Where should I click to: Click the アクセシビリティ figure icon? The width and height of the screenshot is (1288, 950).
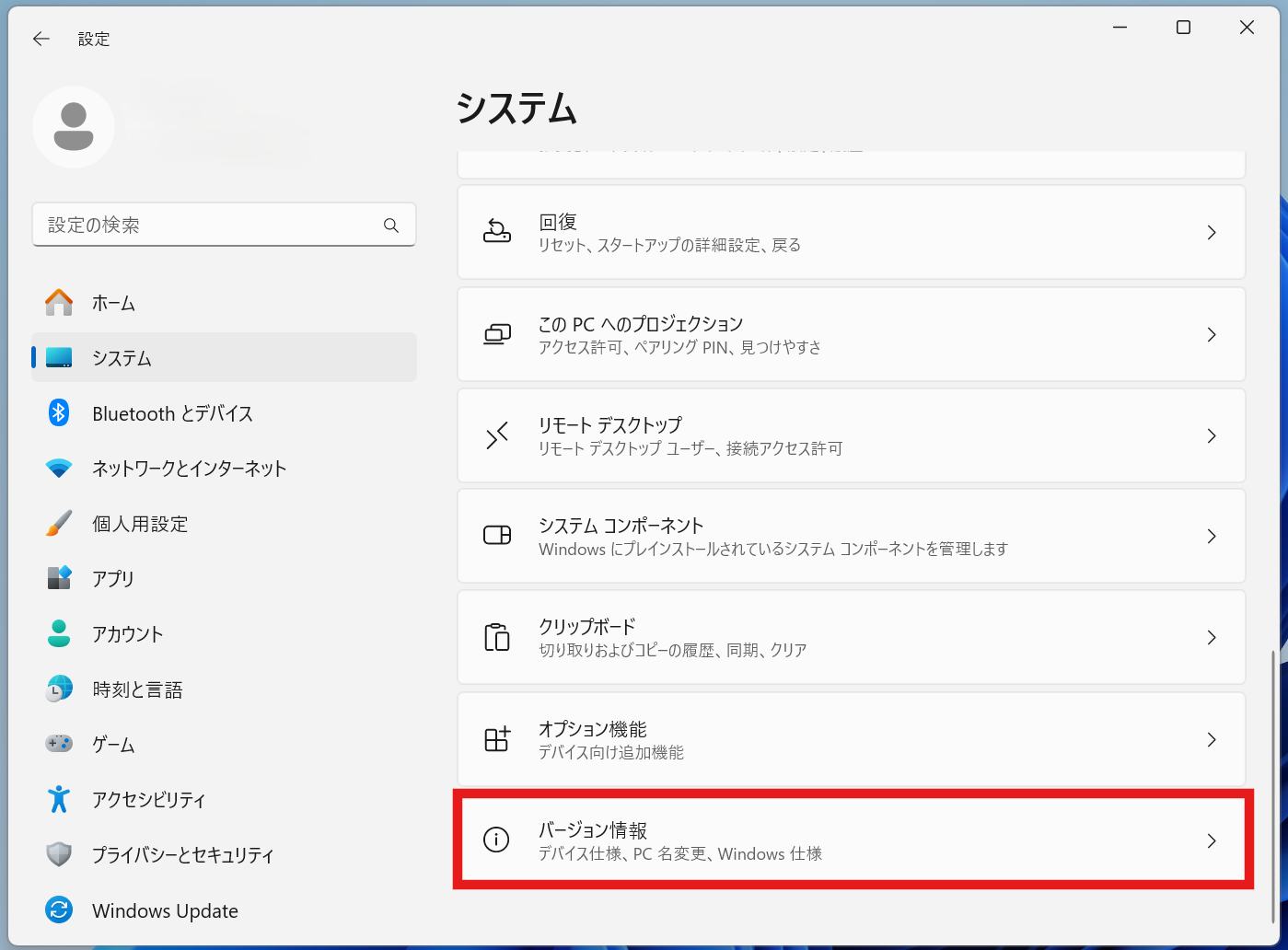tap(59, 799)
